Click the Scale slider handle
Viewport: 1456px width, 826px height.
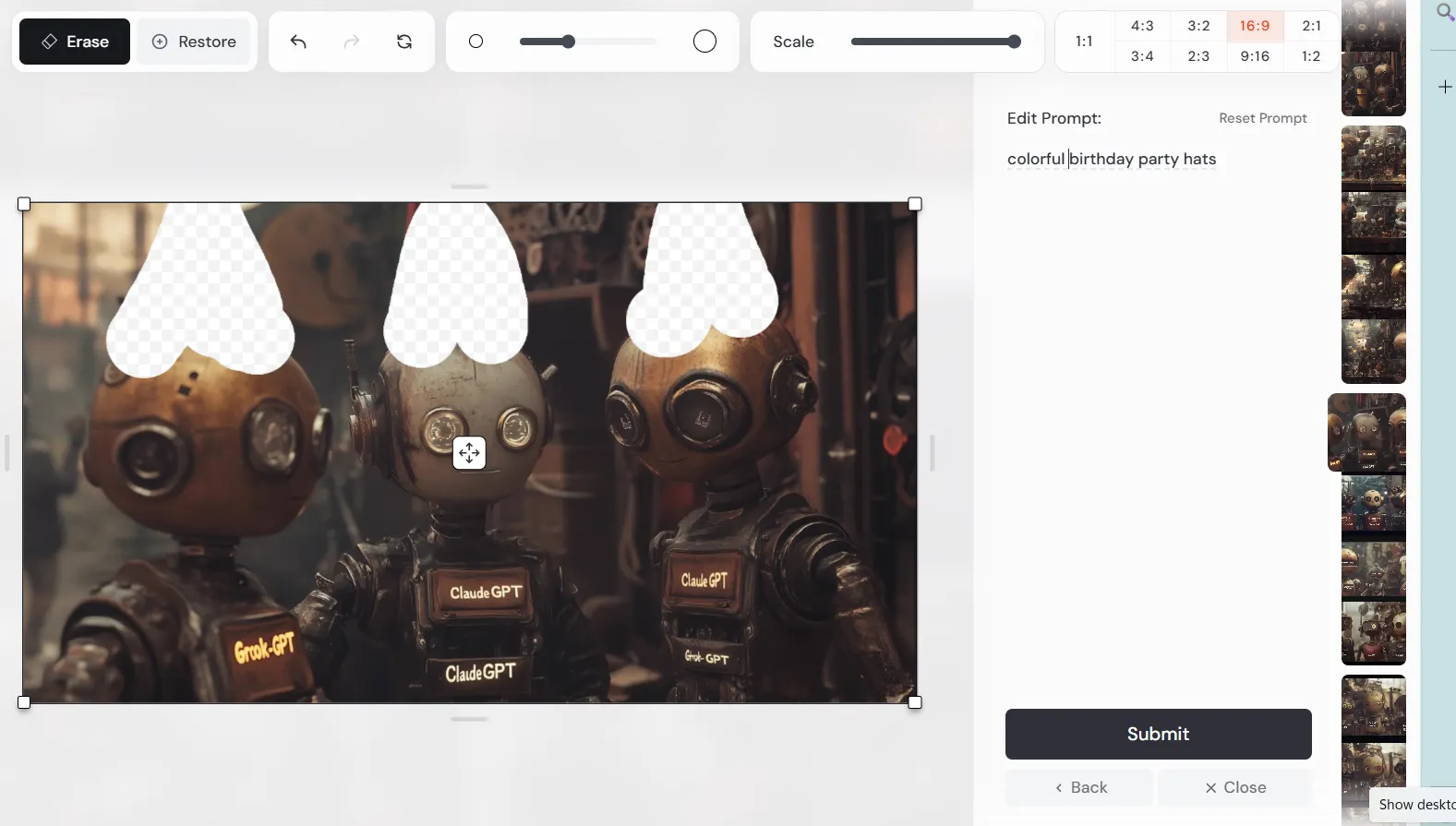[1015, 42]
